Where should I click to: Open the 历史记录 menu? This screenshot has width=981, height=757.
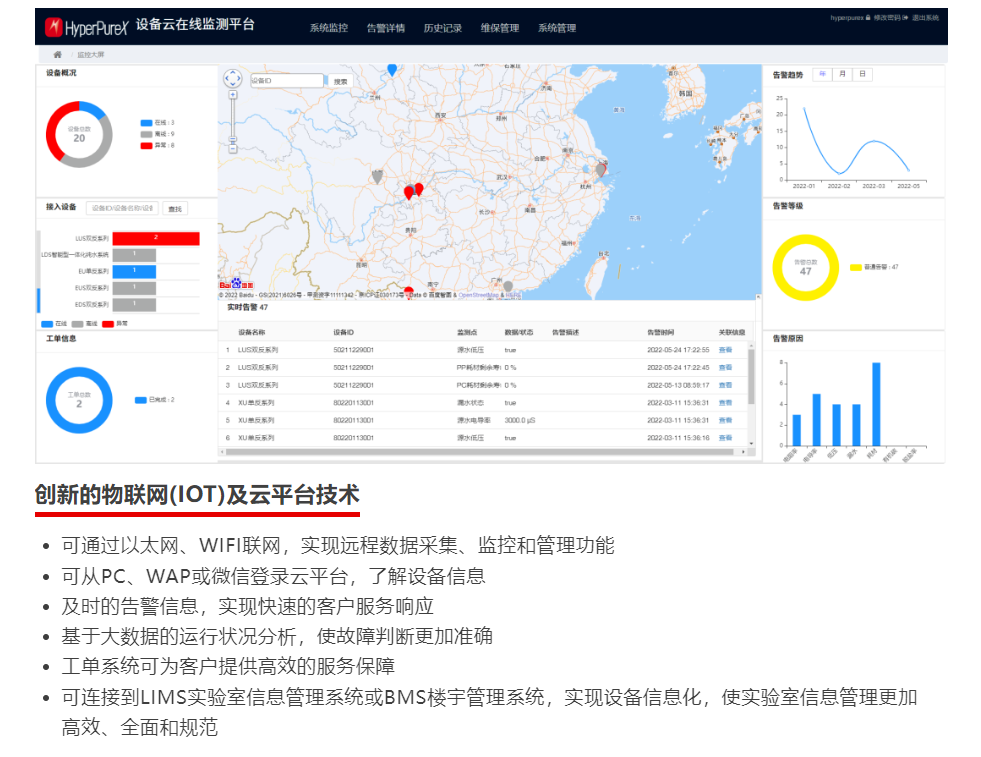coord(442,28)
